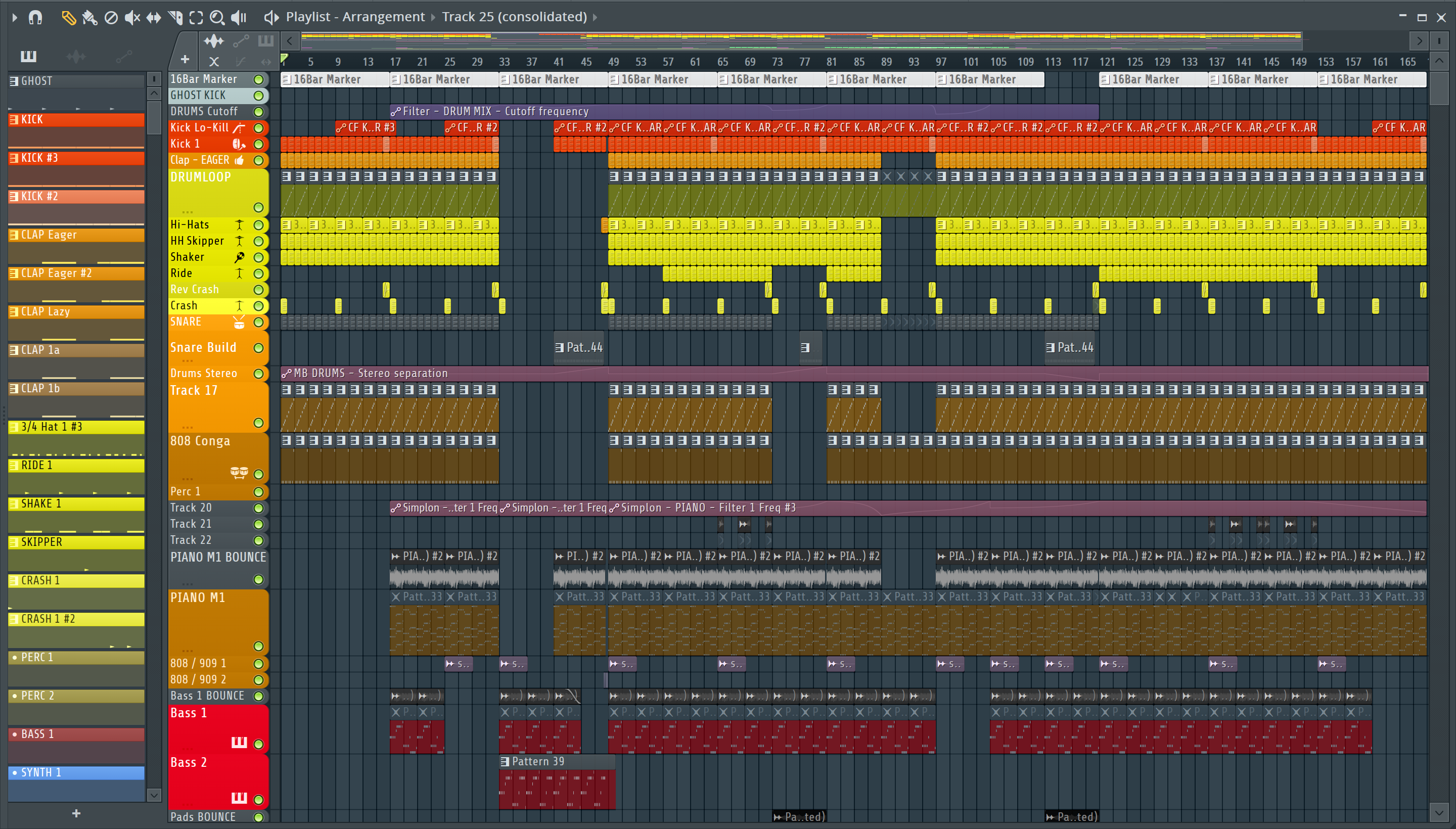Select the Delete tool

click(x=111, y=18)
